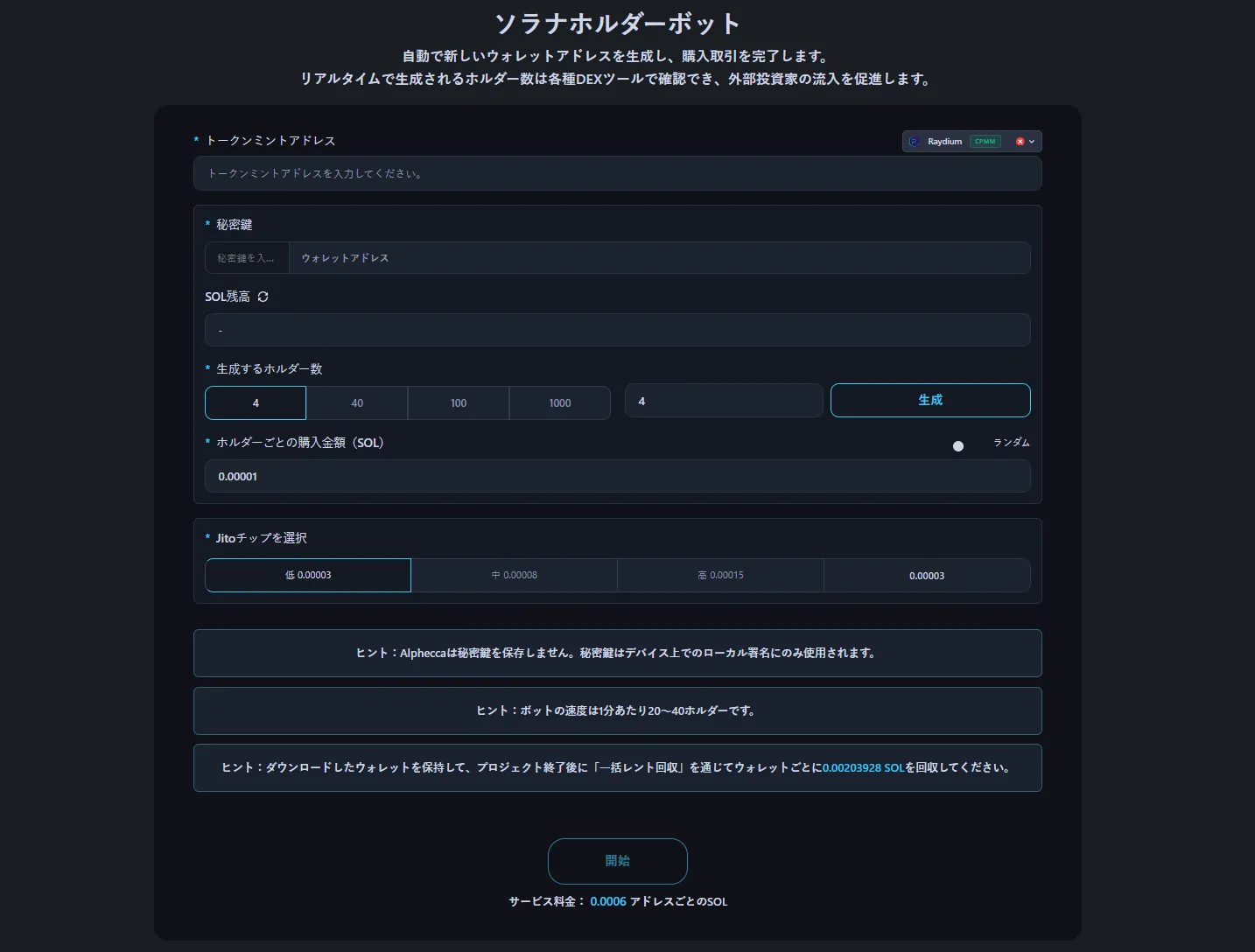Screen dimensions: 1255x952
Task: Click the red X clear icon
Action: tap(1020, 142)
